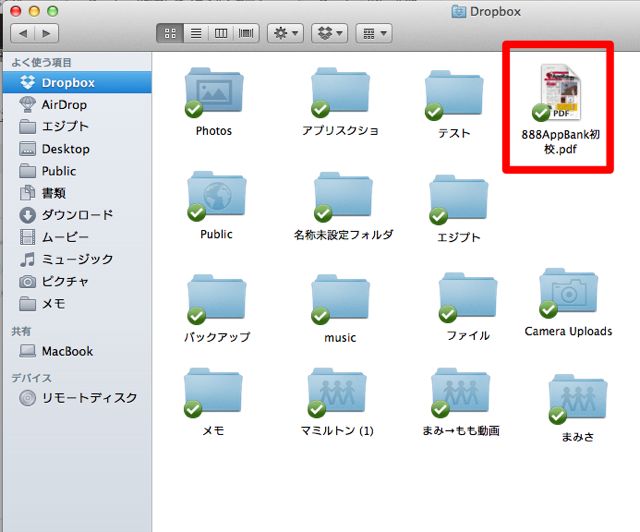Select the music folder icon

pos(340,298)
